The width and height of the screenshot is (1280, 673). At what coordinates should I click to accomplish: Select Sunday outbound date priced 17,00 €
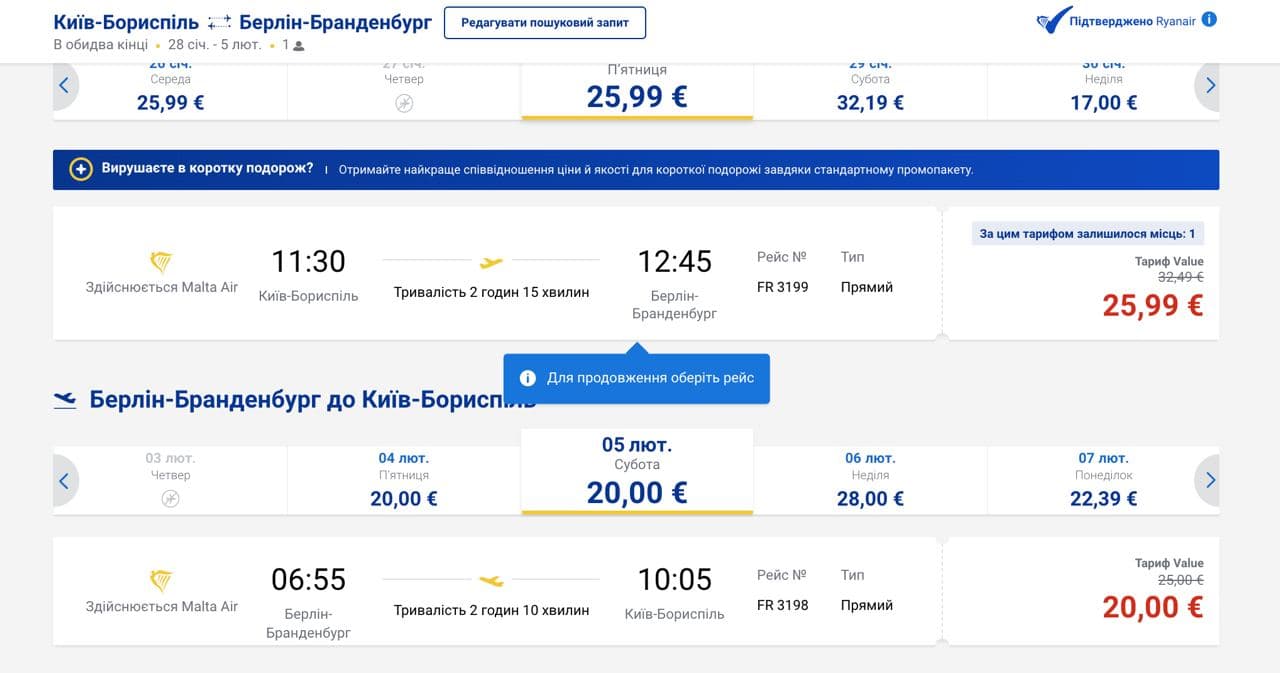[1103, 92]
